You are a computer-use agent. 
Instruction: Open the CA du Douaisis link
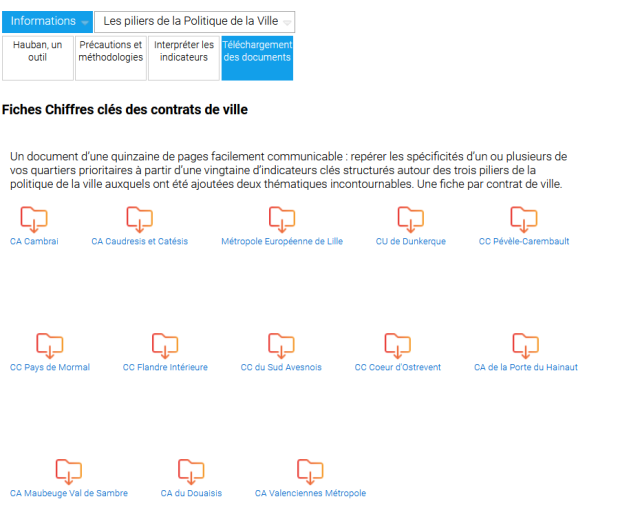point(191,493)
